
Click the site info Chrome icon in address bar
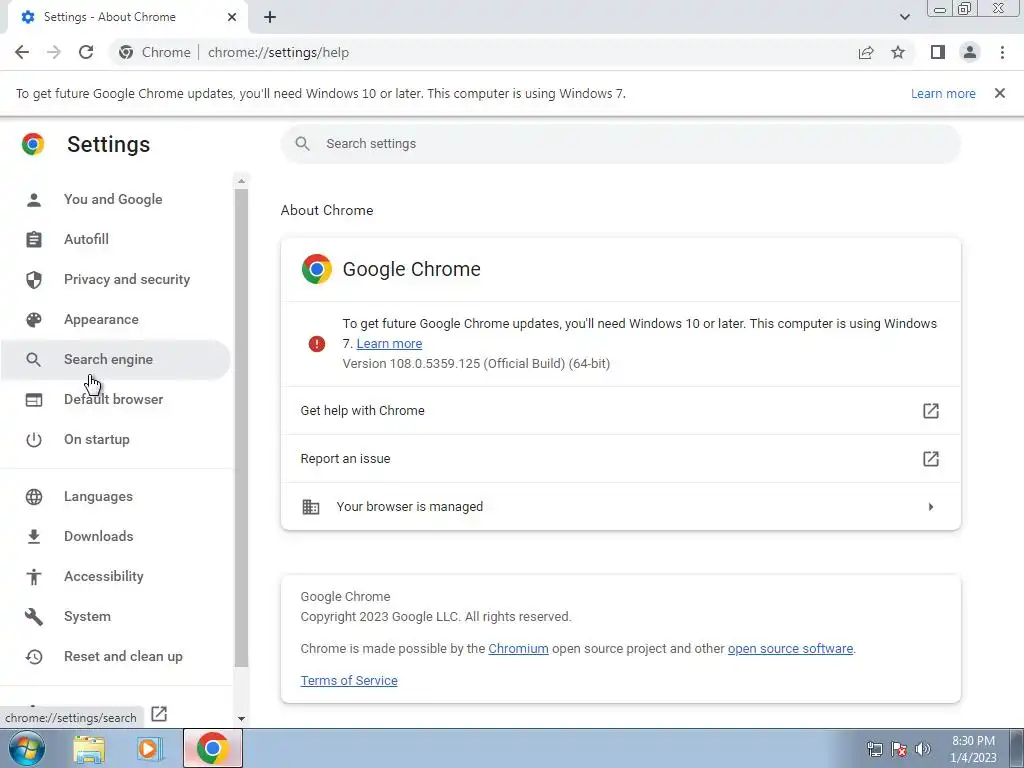tap(126, 52)
